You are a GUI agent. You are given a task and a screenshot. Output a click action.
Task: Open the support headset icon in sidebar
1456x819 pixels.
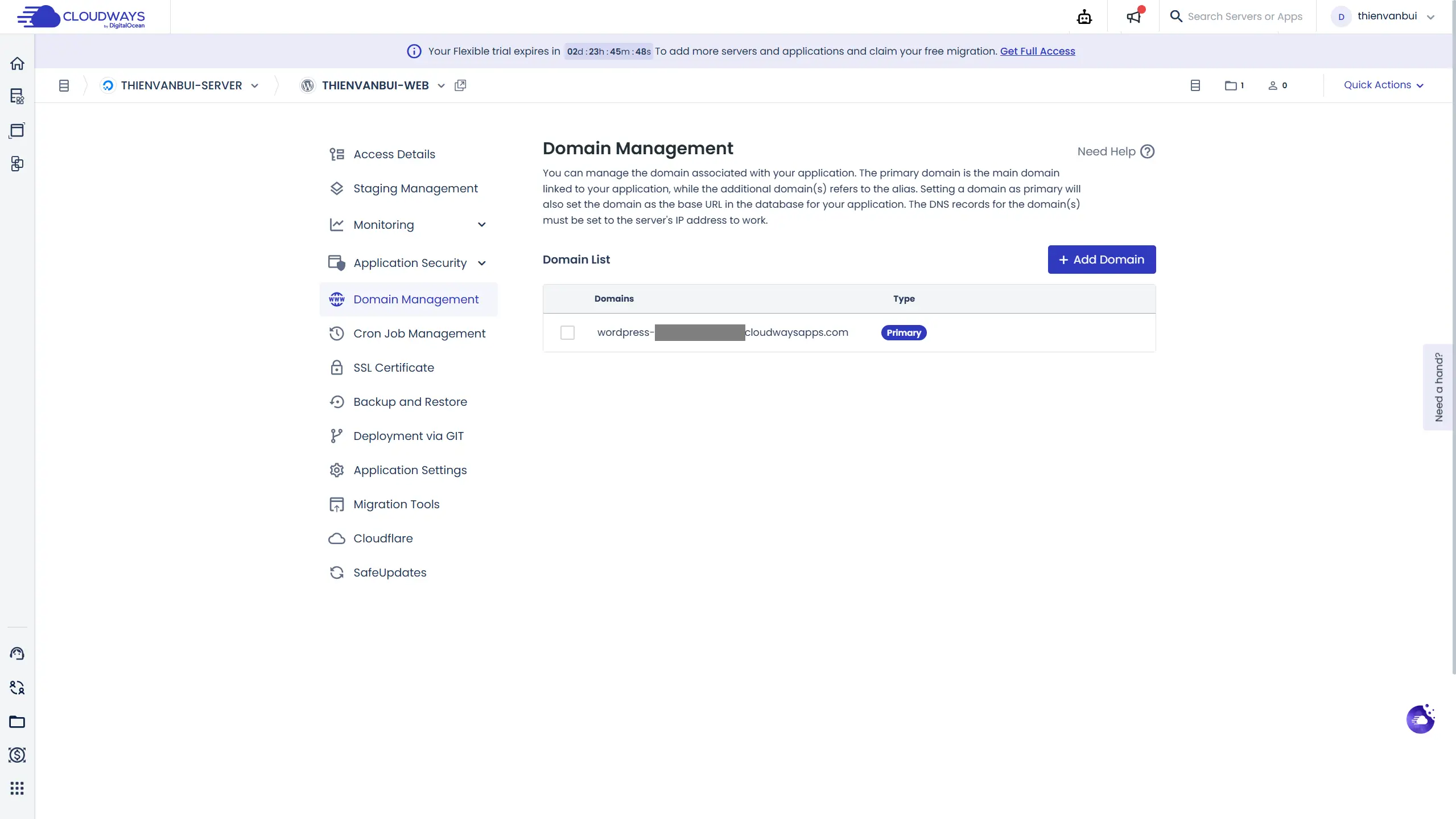[17, 653]
